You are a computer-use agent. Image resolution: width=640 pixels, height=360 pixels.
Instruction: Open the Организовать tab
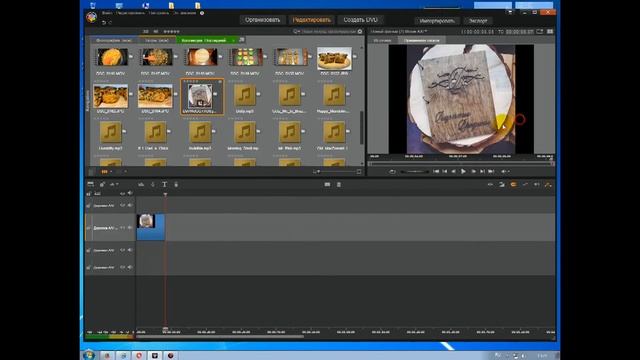point(262,20)
